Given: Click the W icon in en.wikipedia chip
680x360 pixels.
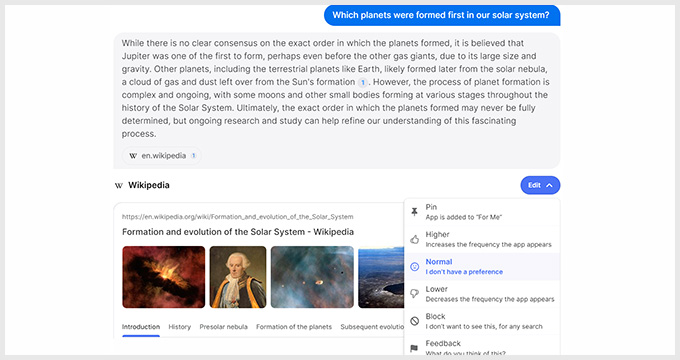Looking at the screenshot, I should click(x=133, y=156).
